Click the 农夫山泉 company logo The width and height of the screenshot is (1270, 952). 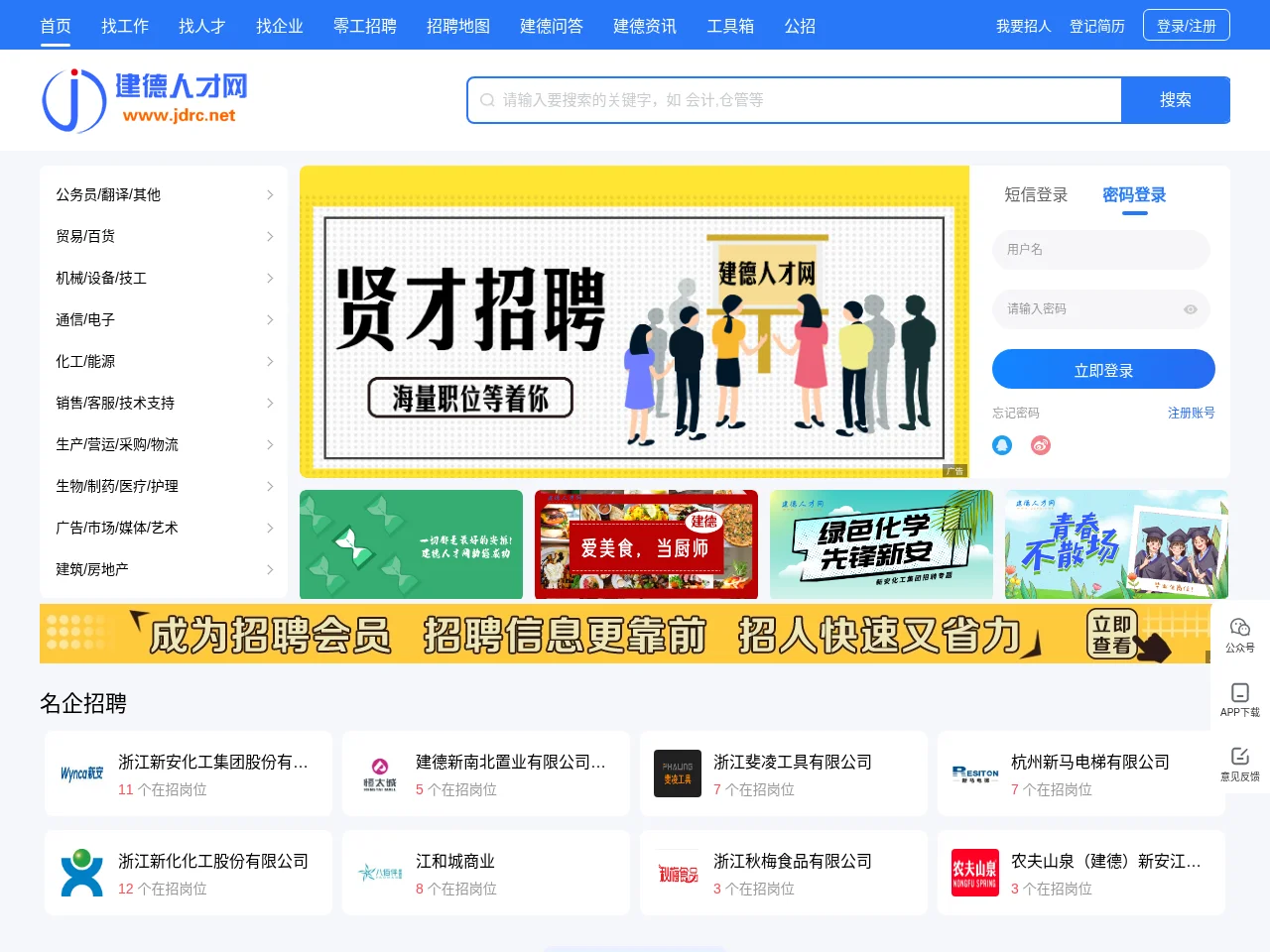click(x=975, y=873)
